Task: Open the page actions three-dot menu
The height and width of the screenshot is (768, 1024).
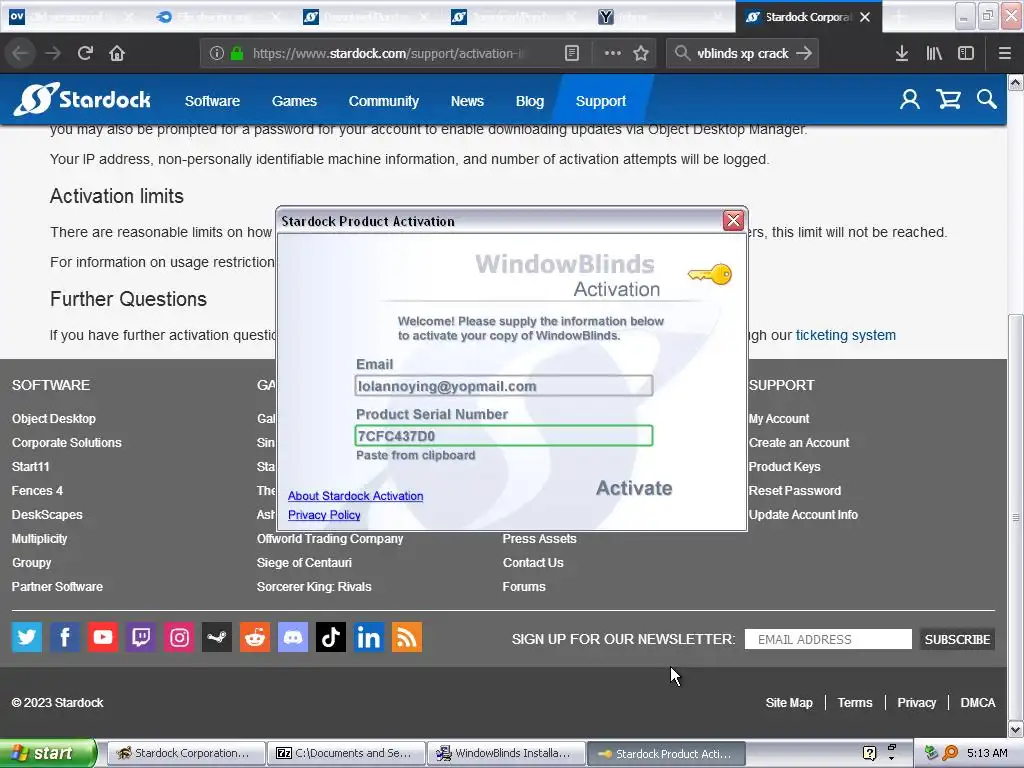Action: tap(613, 53)
